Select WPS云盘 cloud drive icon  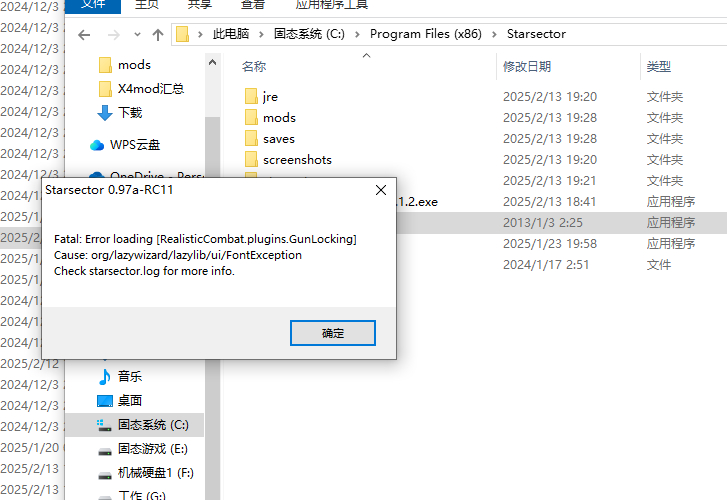pos(97,145)
